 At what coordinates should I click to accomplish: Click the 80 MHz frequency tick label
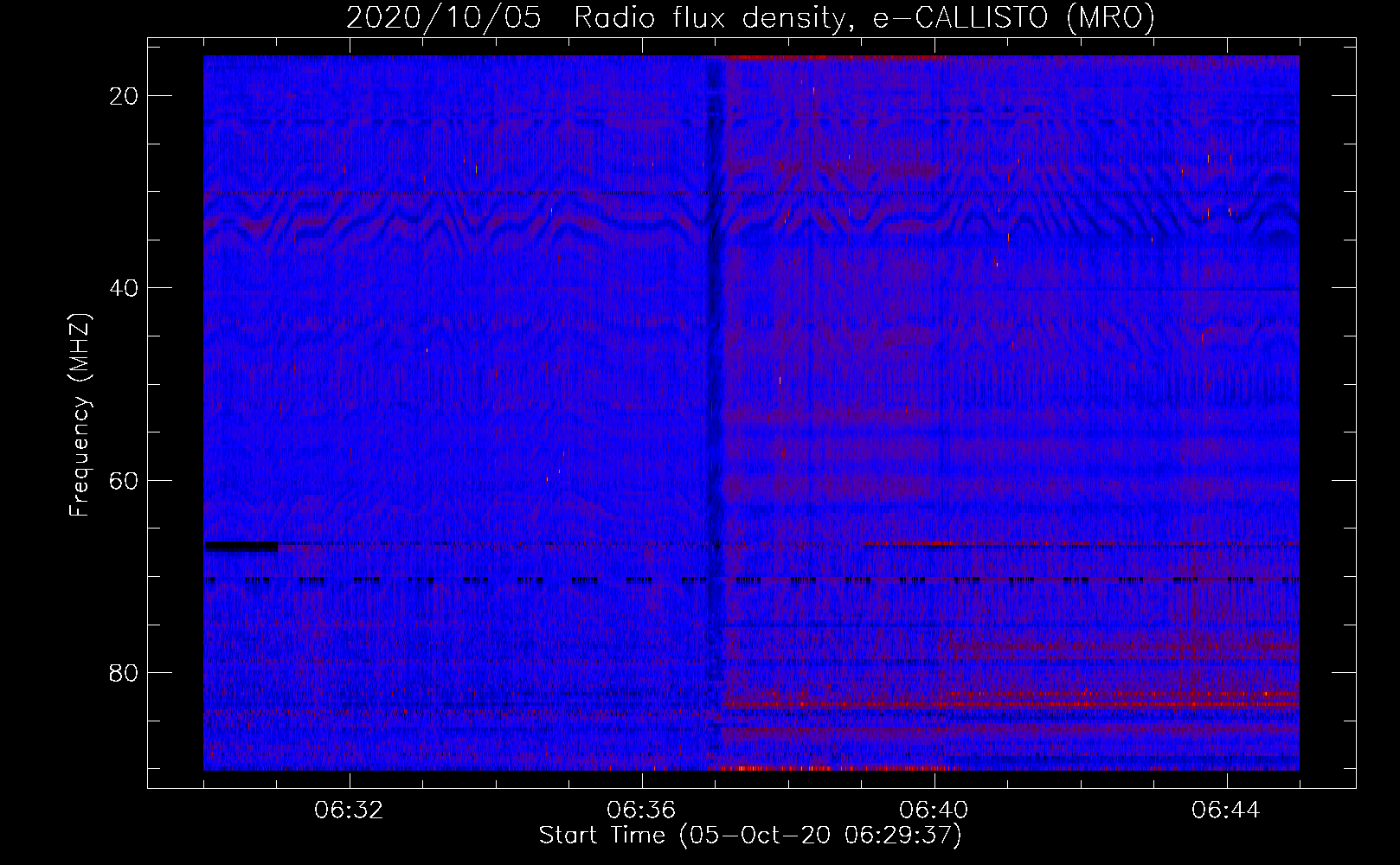125,672
